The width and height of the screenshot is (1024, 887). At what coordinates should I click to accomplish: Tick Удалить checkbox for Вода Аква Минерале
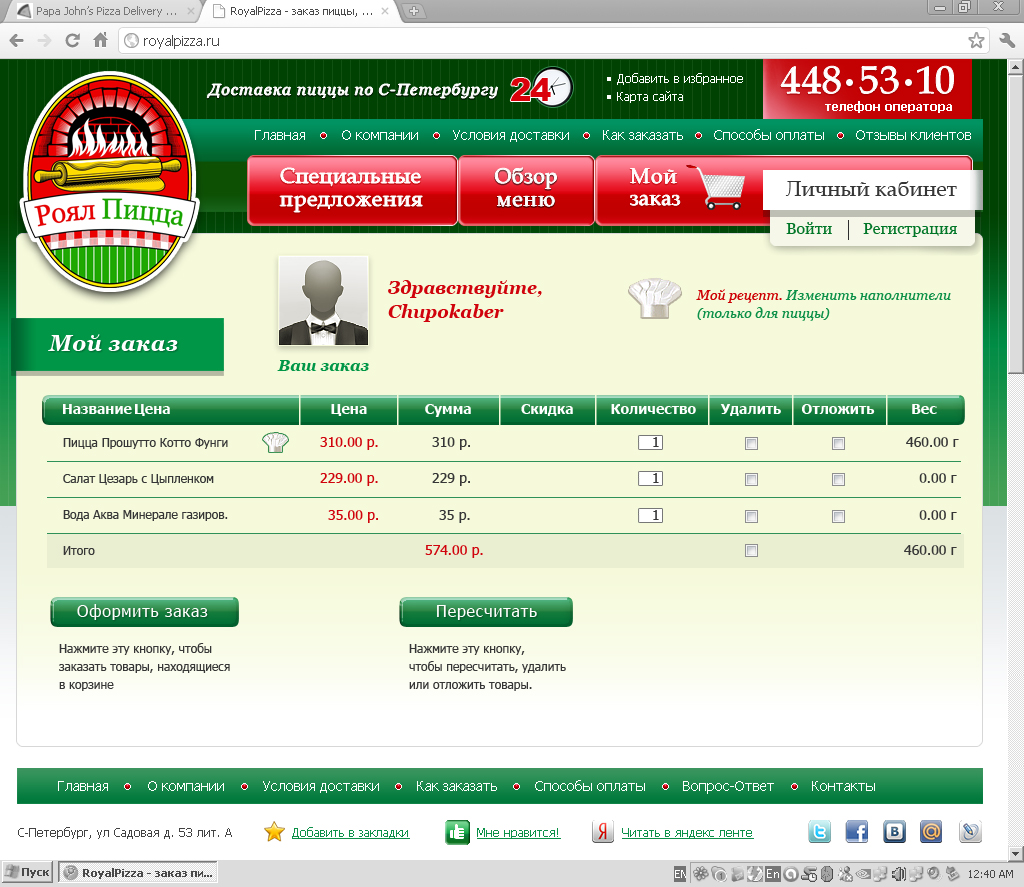point(752,516)
